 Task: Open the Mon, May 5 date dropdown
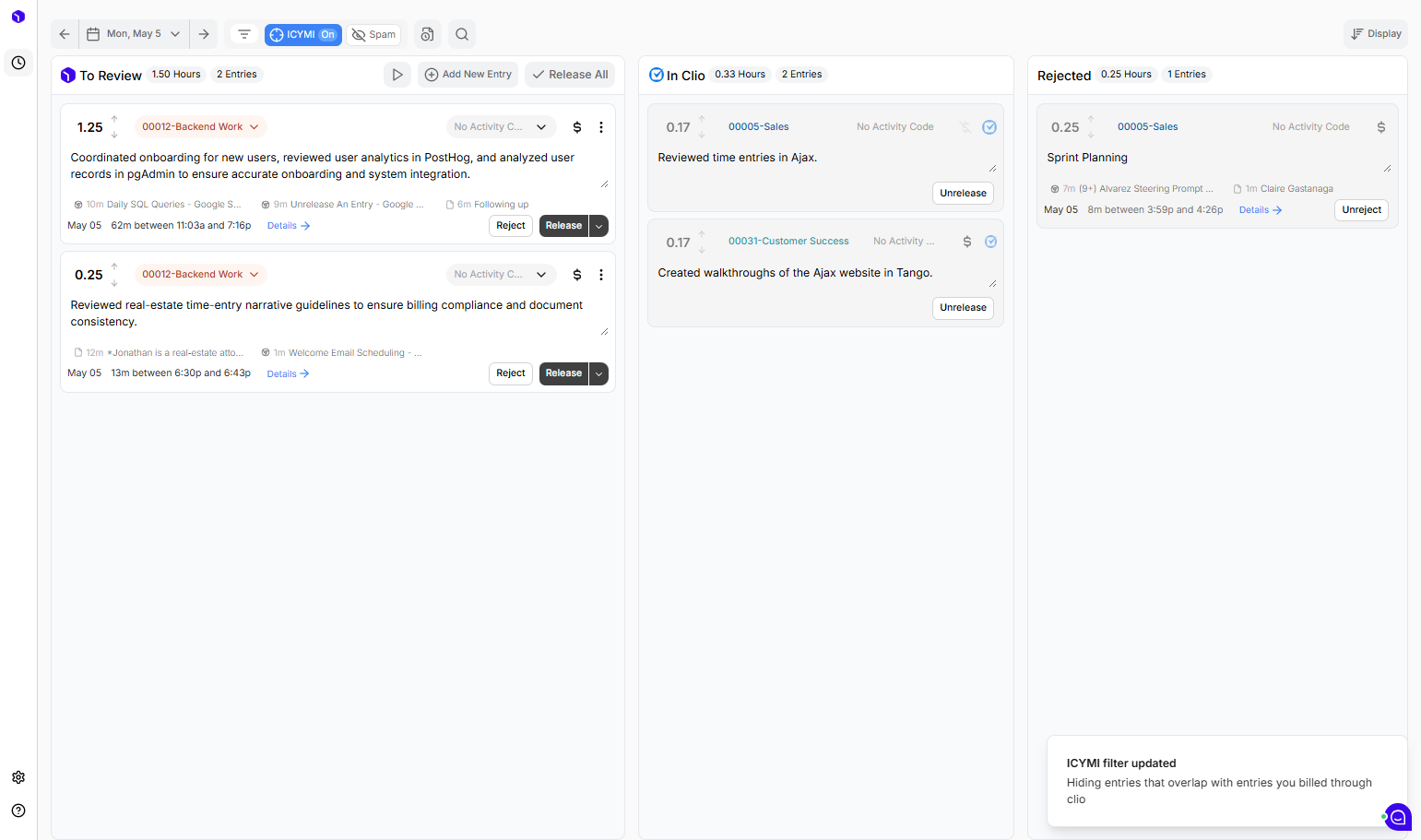[135, 34]
